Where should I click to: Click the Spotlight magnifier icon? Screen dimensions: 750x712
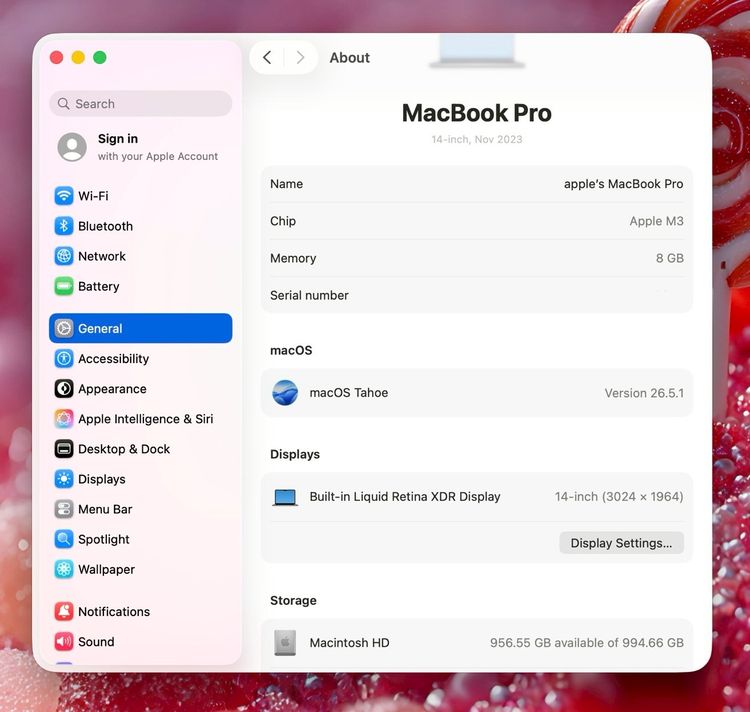click(64, 539)
